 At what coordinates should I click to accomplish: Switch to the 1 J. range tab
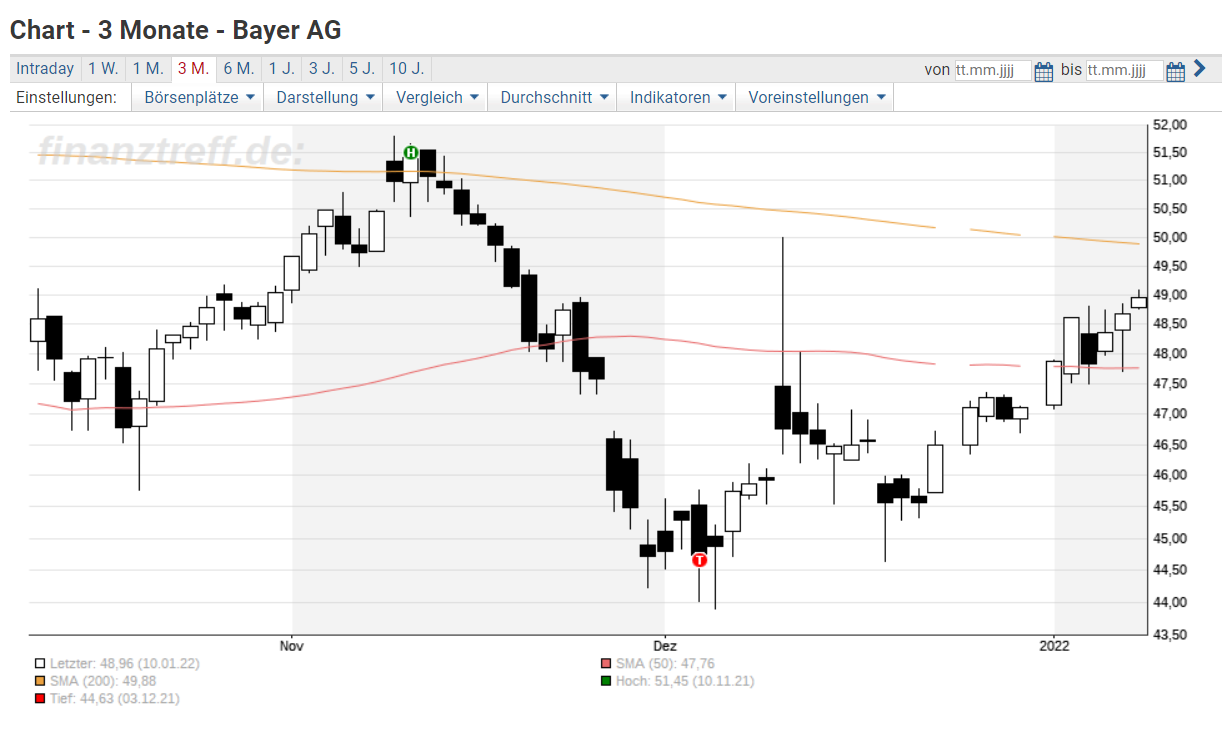click(x=282, y=69)
